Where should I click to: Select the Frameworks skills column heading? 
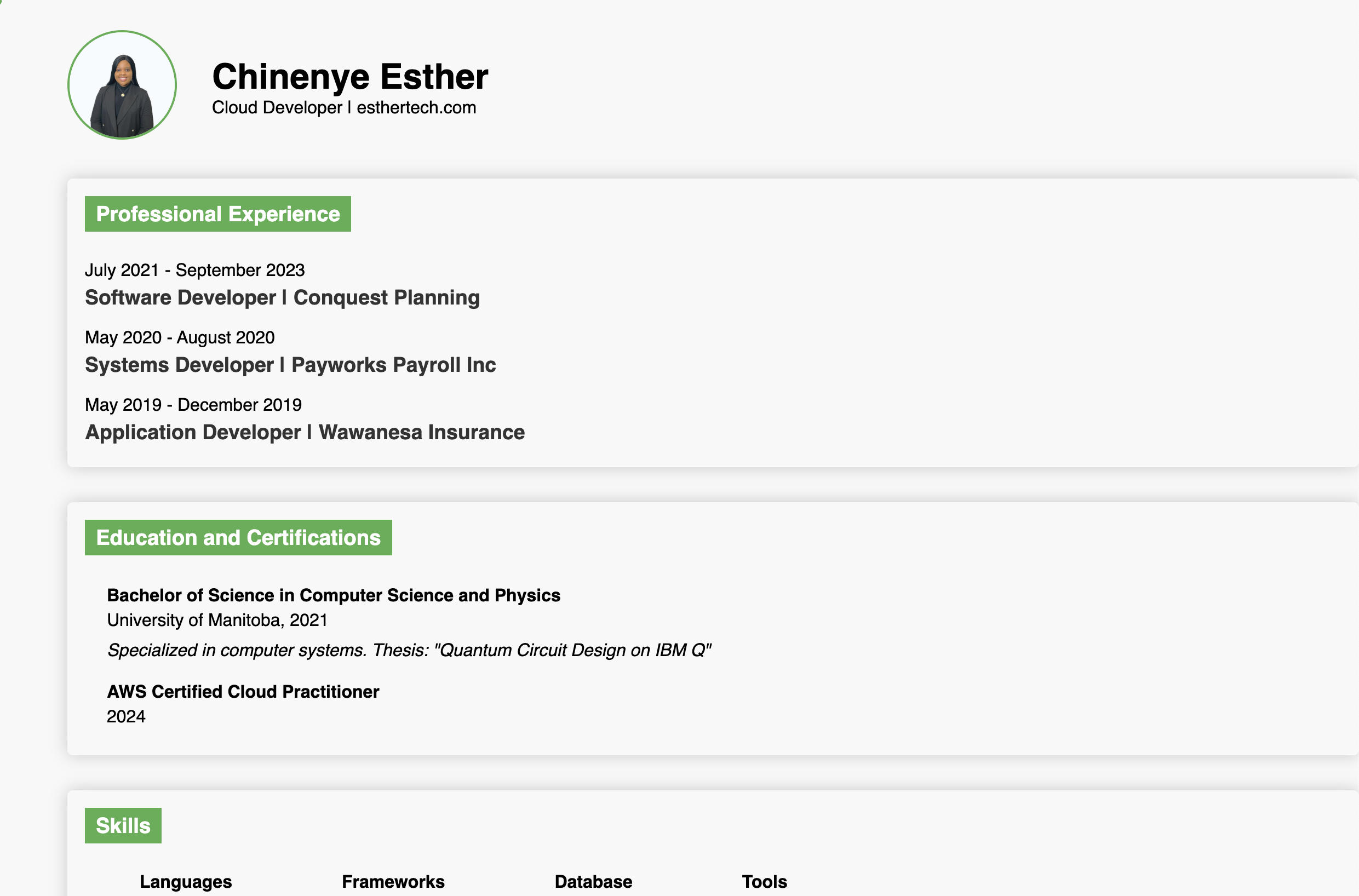[x=393, y=881]
